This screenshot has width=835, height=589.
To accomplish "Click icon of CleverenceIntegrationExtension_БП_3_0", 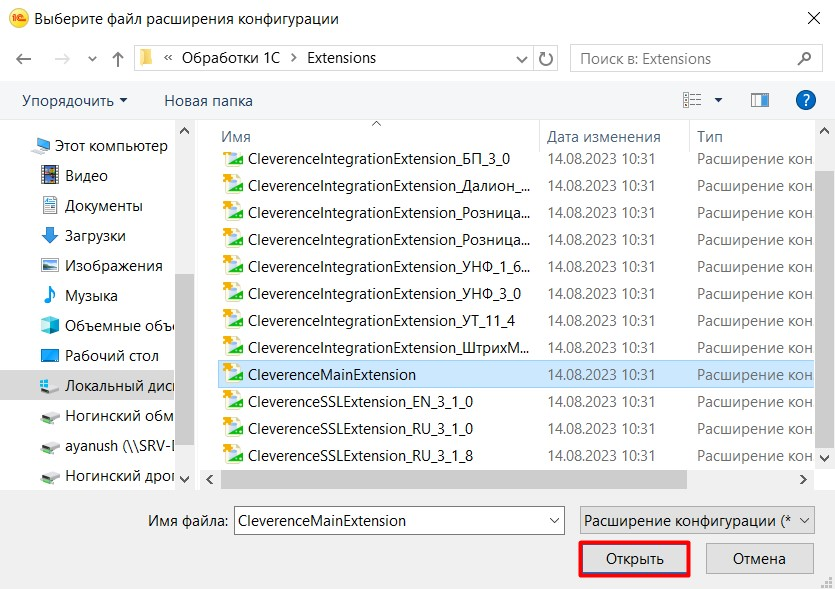I will [x=233, y=158].
